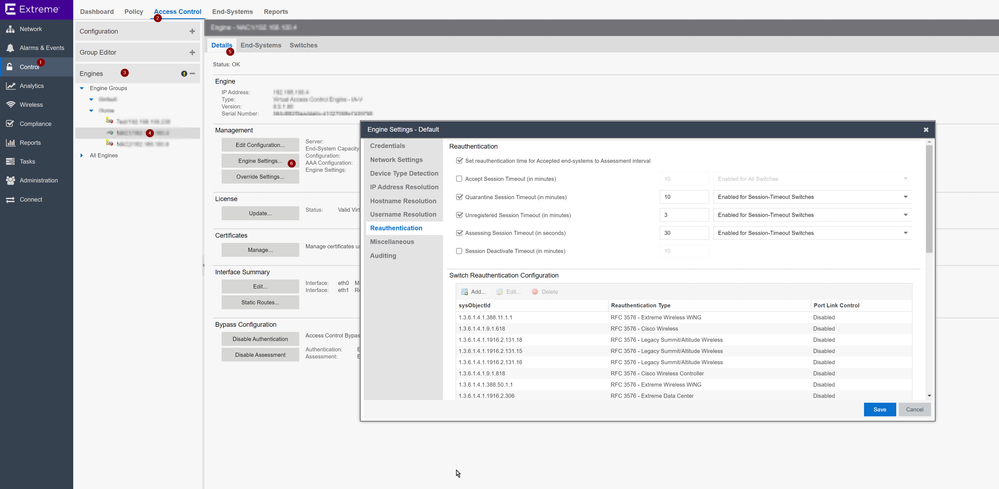Enable Session Deactivate Timeout checkbox
999x489 pixels.
point(459,251)
